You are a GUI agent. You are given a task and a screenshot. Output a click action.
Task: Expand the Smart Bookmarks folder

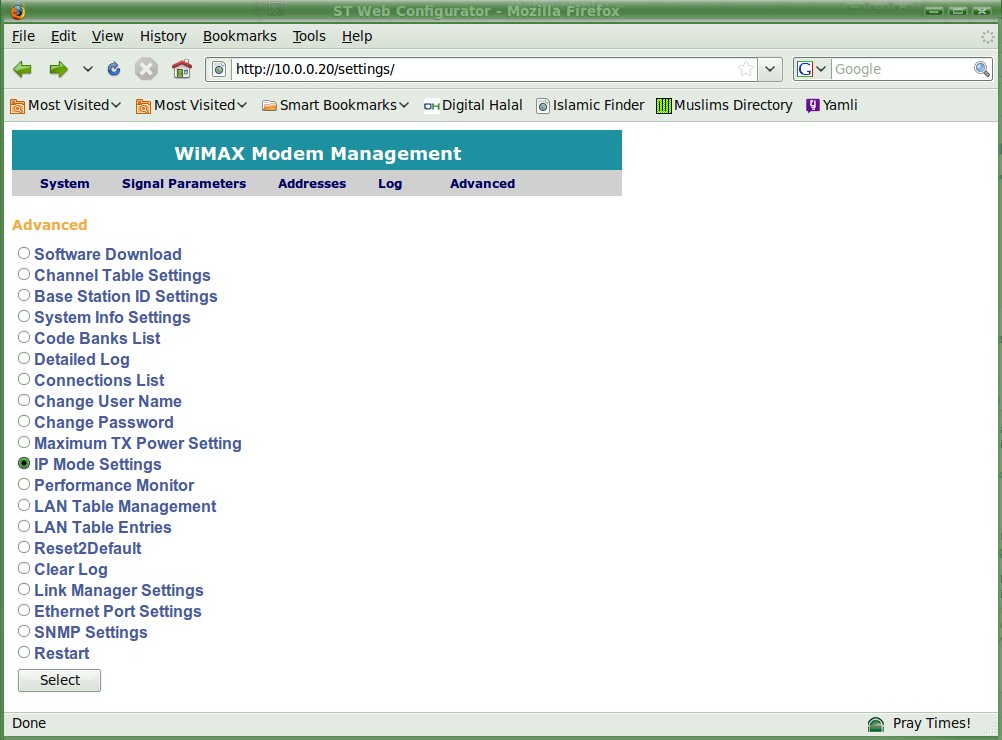tap(335, 105)
